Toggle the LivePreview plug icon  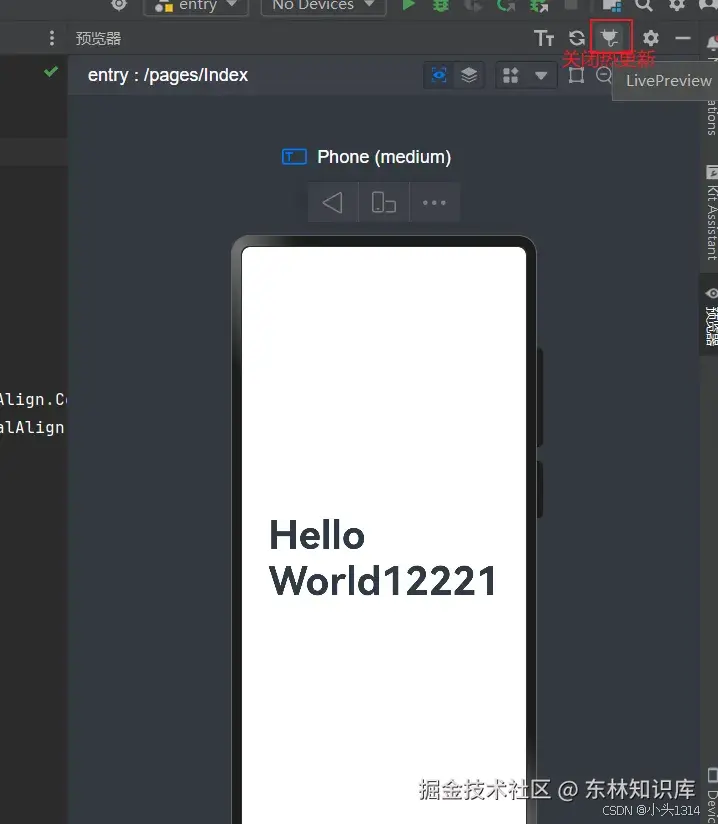pos(610,37)
